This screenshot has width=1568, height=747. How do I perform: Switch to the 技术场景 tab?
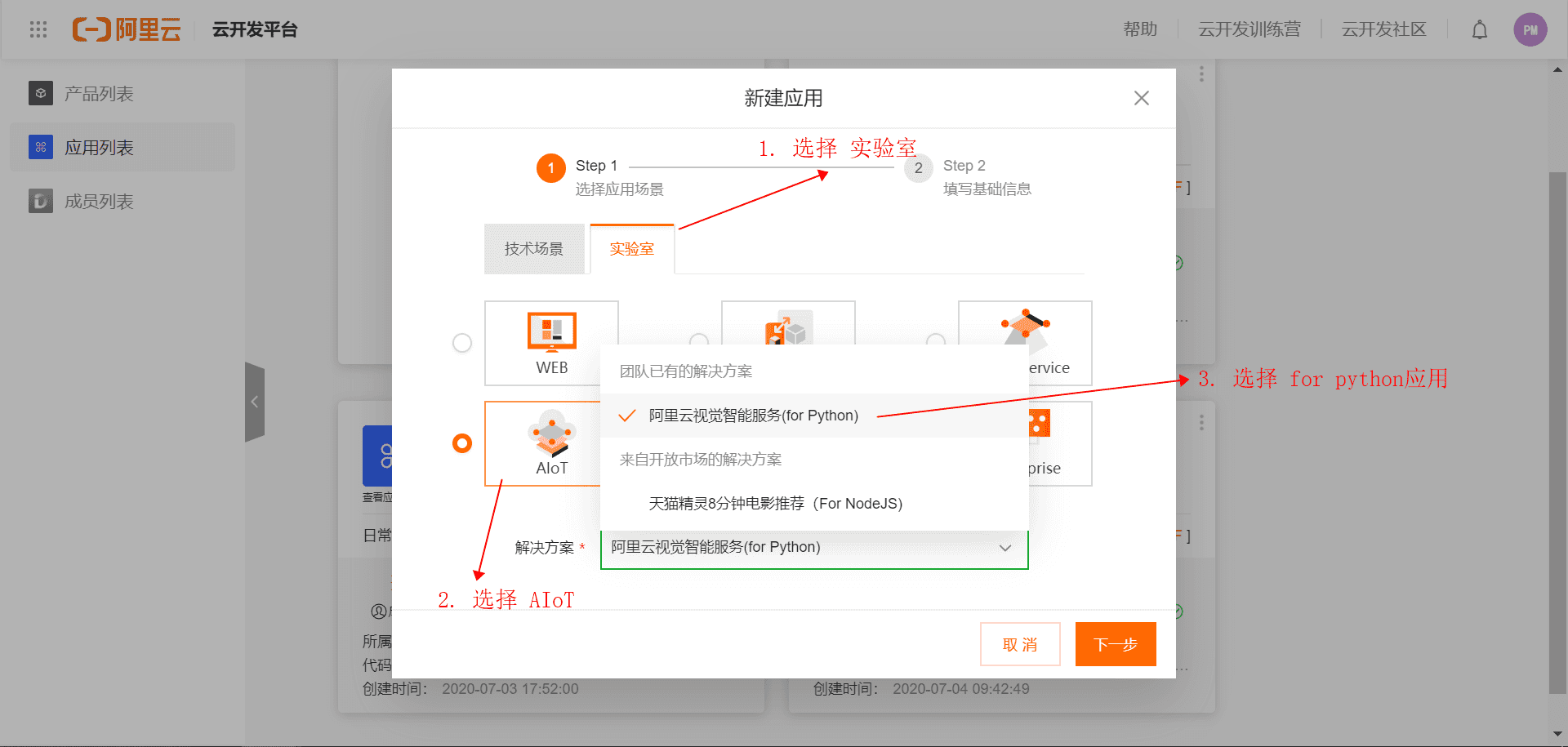(534, 249)
